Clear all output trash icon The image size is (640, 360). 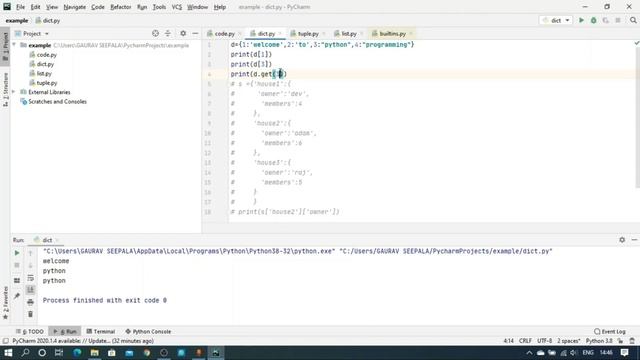(x=31, y=314)
